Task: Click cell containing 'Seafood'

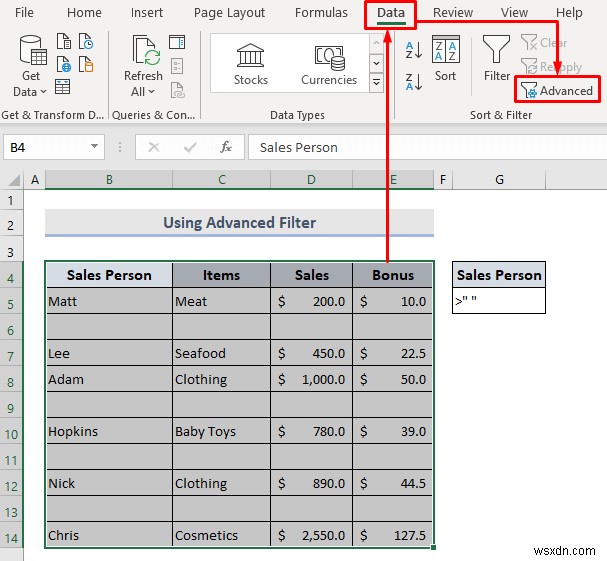Action: pyautogui.click(x=221, y=353)
